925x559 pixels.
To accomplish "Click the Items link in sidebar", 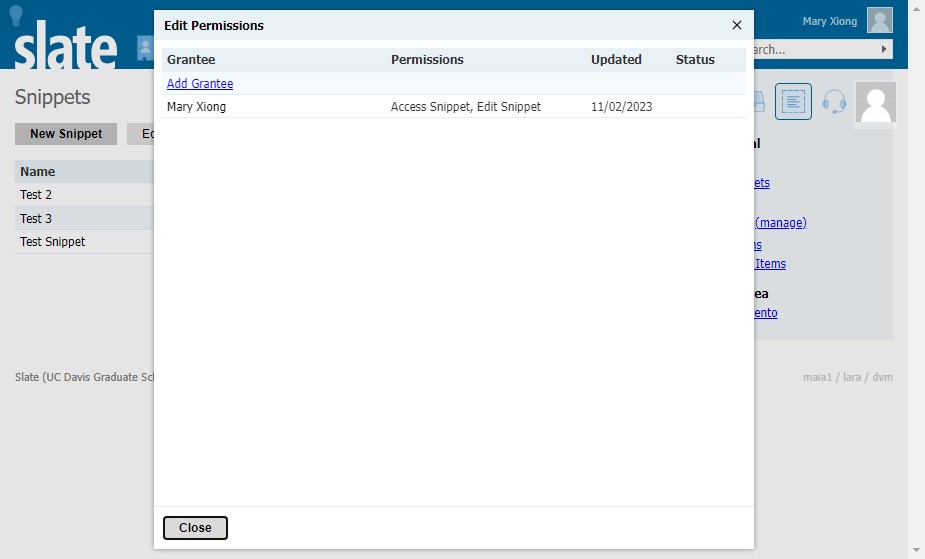I will (770, 264).
